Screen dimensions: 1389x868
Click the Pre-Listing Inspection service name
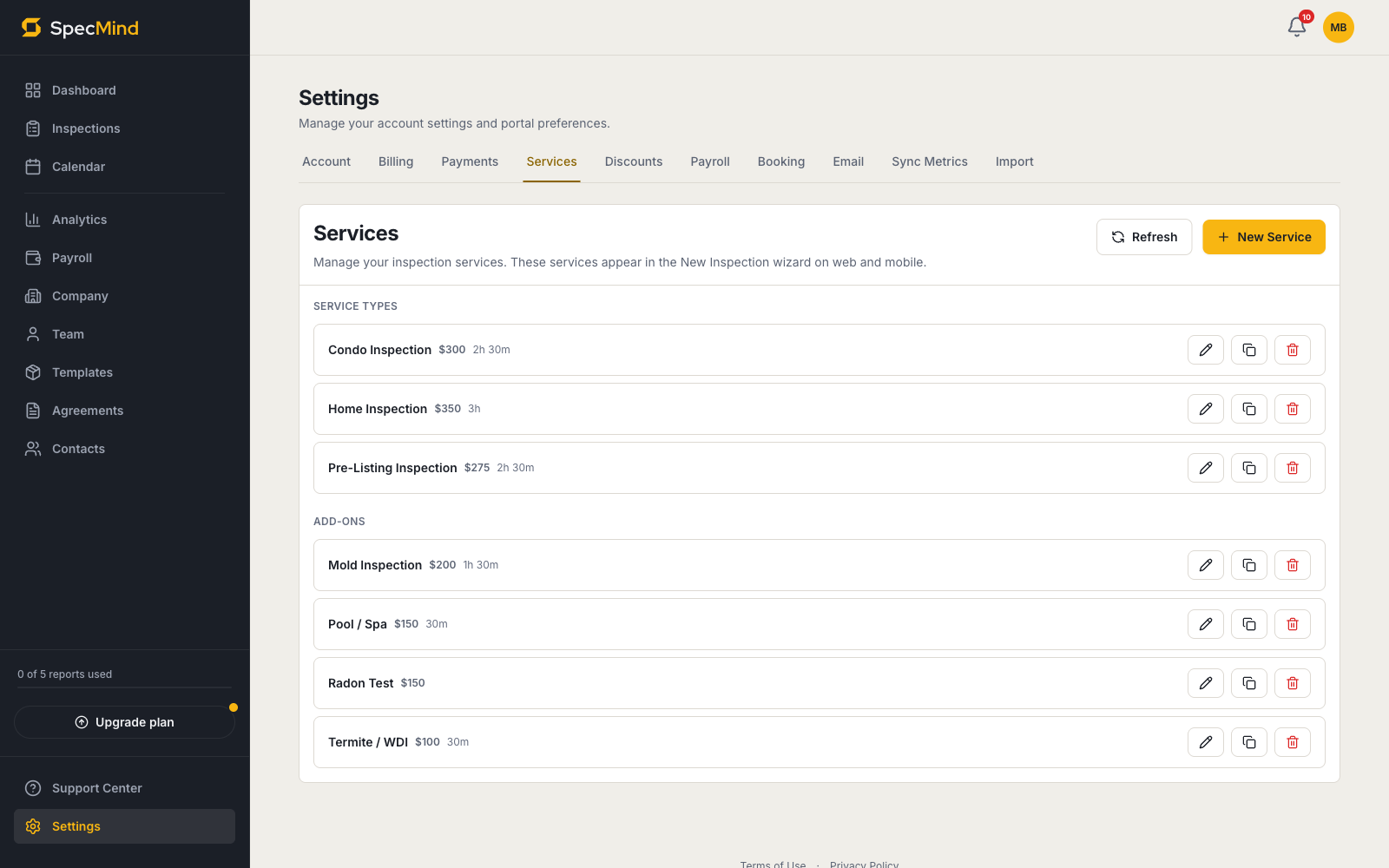(x=392, y=468)
